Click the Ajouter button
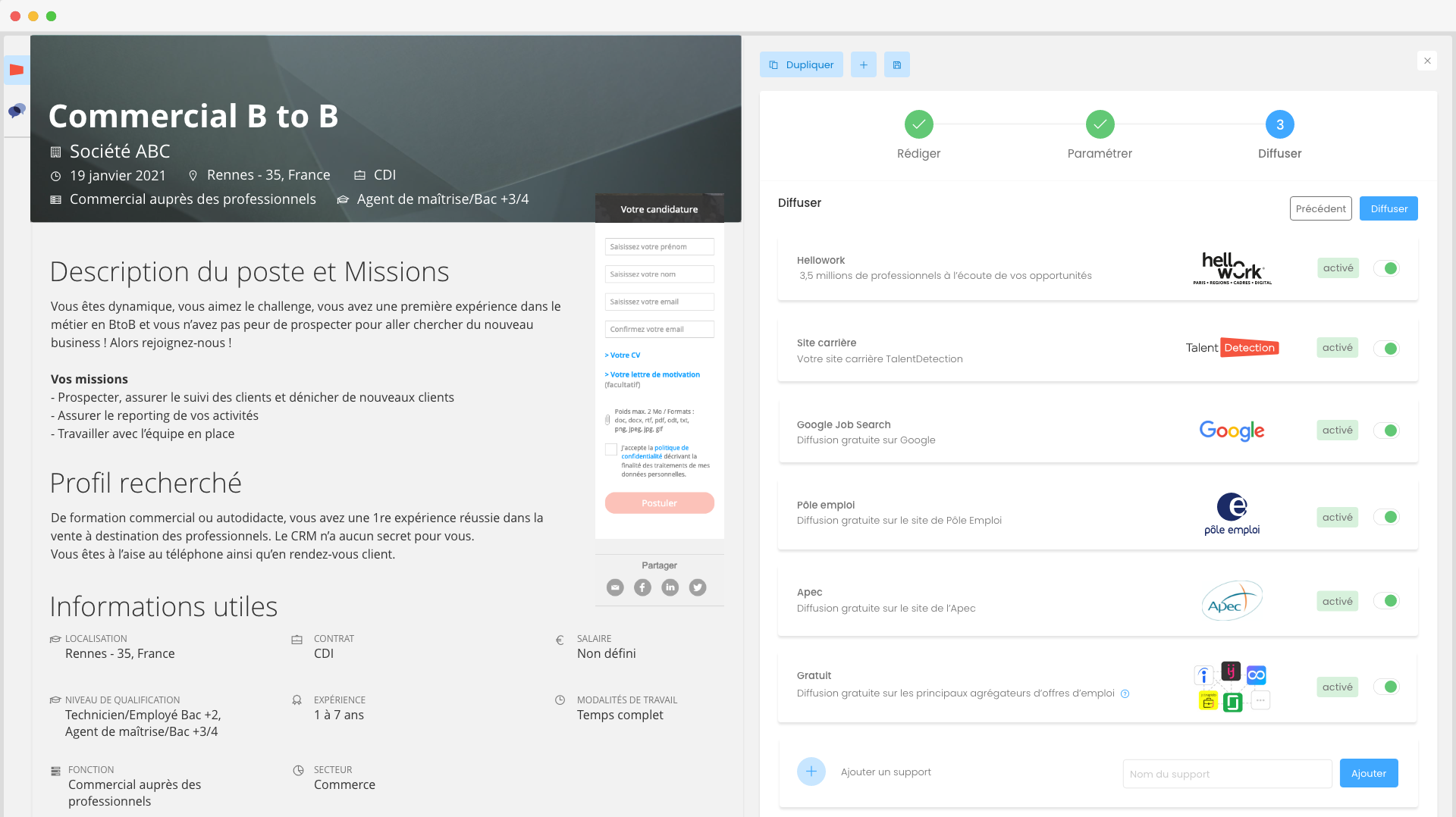The width and height of the screenshot is (1456, 817). coord(1369,773)
